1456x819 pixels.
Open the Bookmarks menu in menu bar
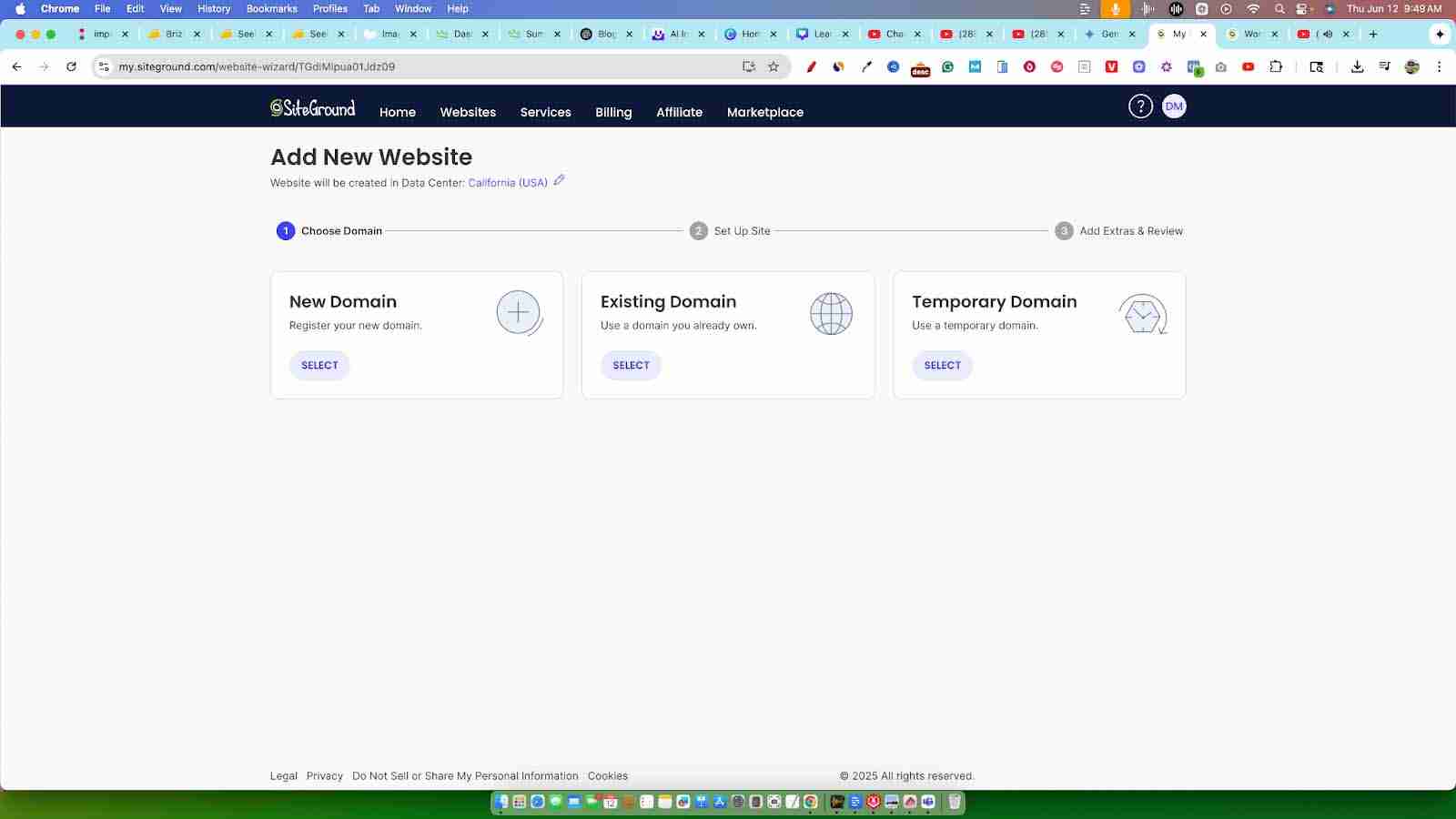[271, 8]
